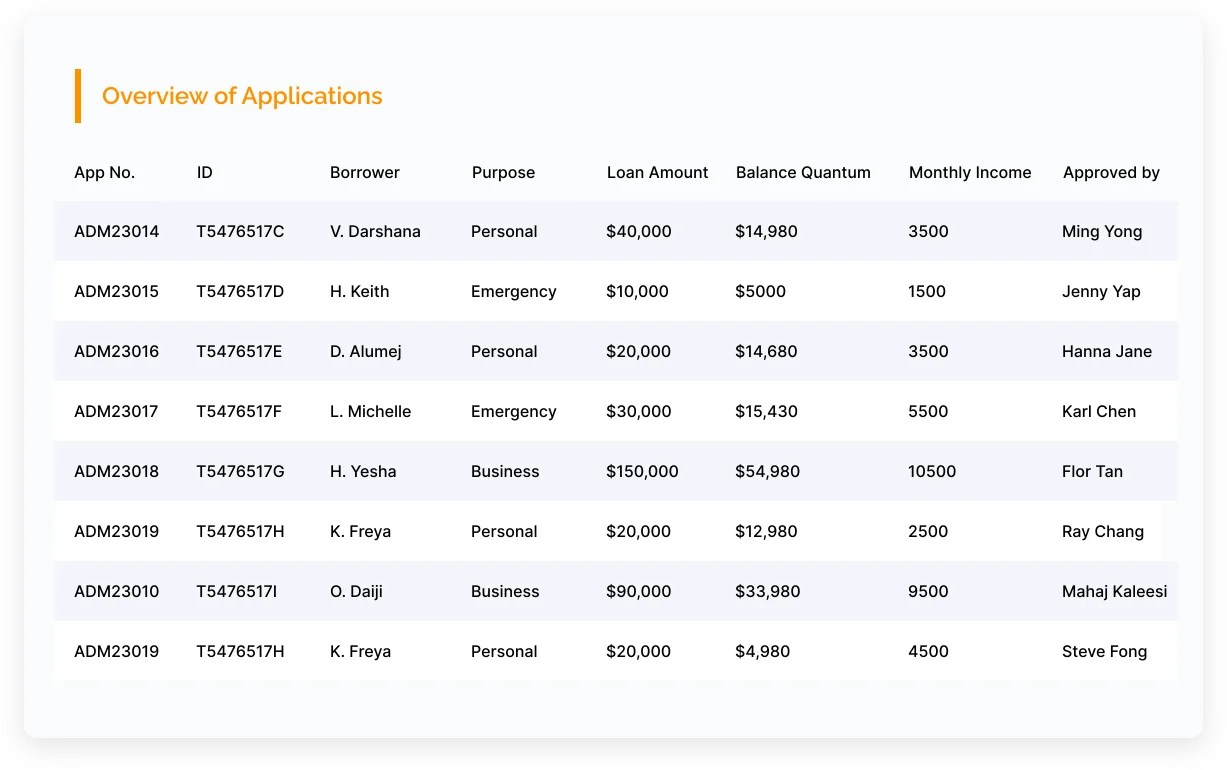Select the $30,000 loan amount
Screen dimensions: 1227x770
click(638, 411)
